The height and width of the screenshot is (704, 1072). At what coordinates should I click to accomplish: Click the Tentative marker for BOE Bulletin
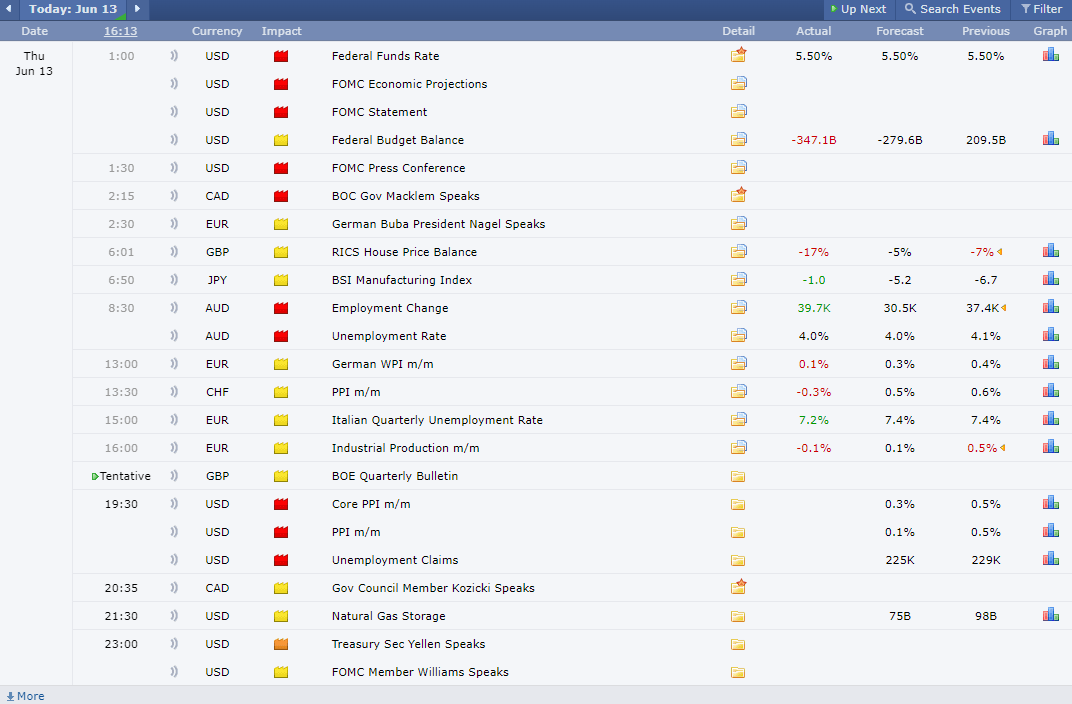95,476
